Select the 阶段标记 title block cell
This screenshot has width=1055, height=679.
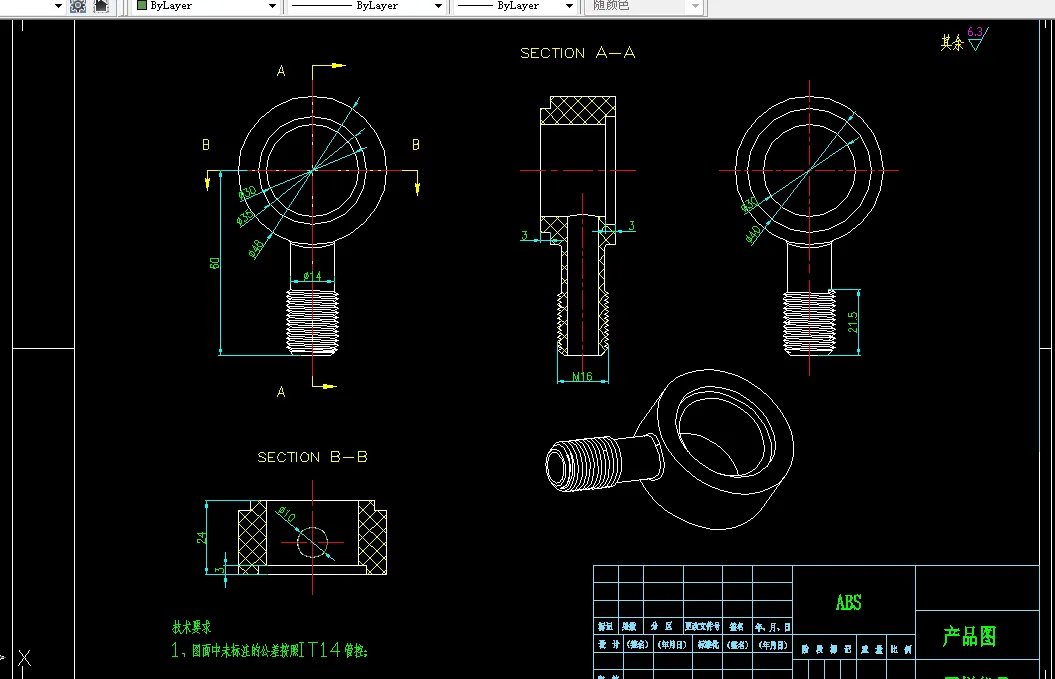[827, 649]
